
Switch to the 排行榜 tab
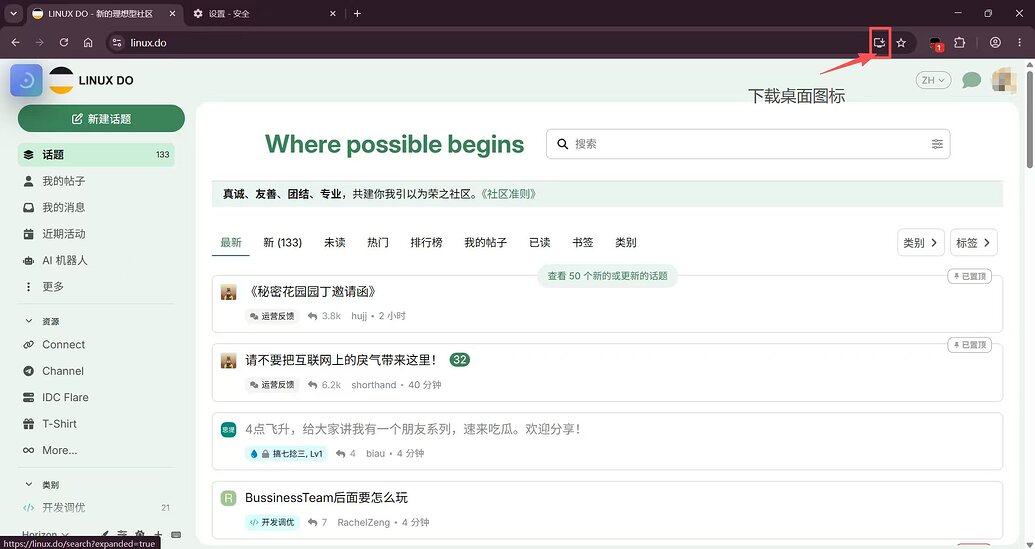tap(426, 242)
